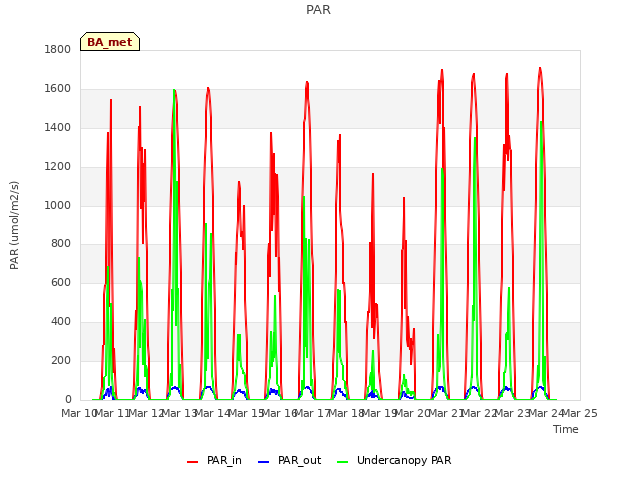Click the 400 y-axis tick label
This screenshot has width=640, height=480.
(61, 322)
